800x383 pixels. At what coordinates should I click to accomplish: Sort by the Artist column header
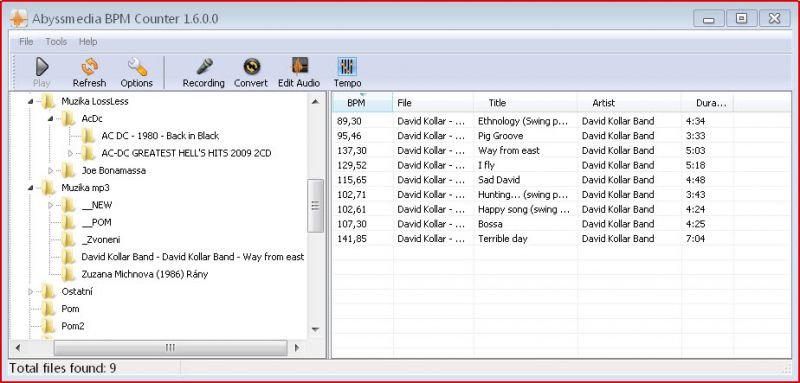point(630,103)
